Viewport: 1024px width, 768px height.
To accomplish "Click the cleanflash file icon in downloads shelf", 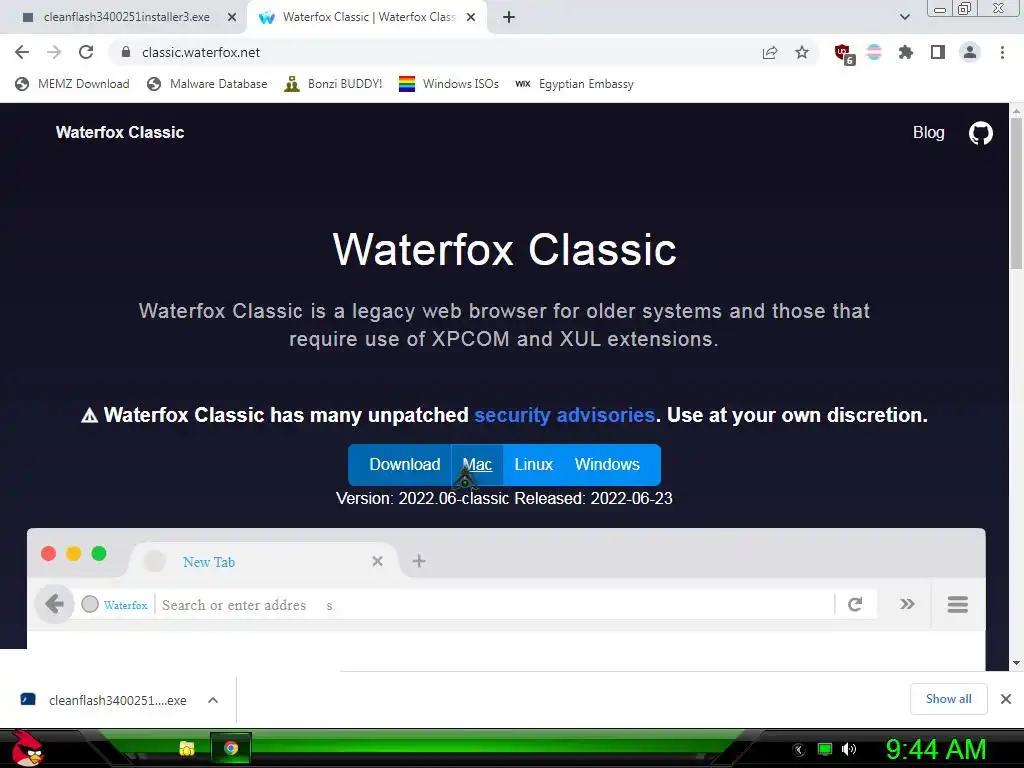I will [x=27, y=699].
